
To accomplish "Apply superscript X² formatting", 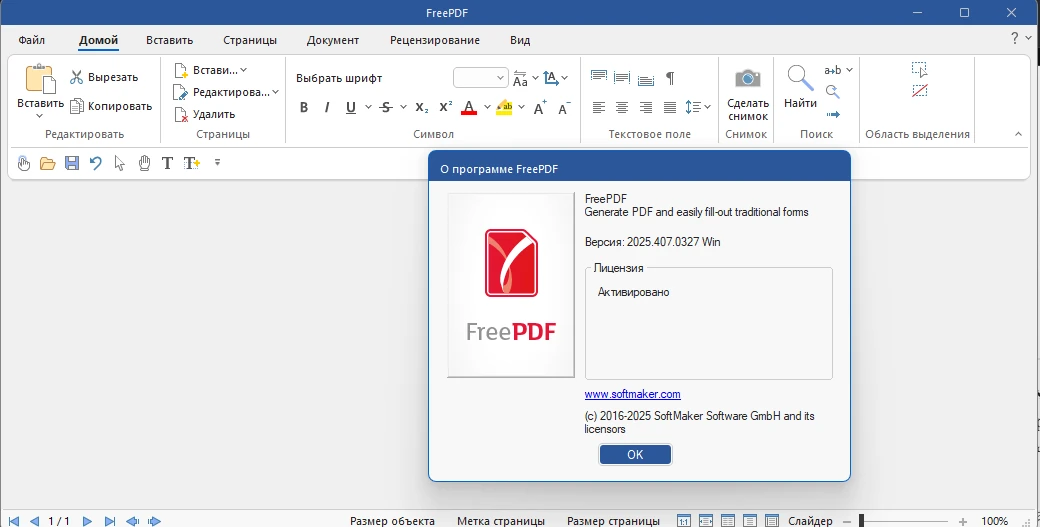I will tap(446, 107).
